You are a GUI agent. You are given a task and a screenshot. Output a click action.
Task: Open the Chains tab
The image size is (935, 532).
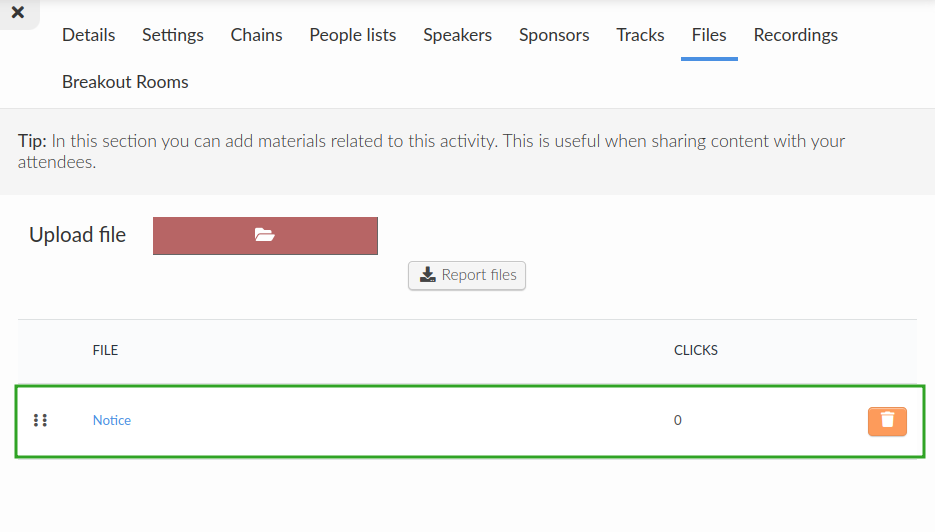pos(256,35)
